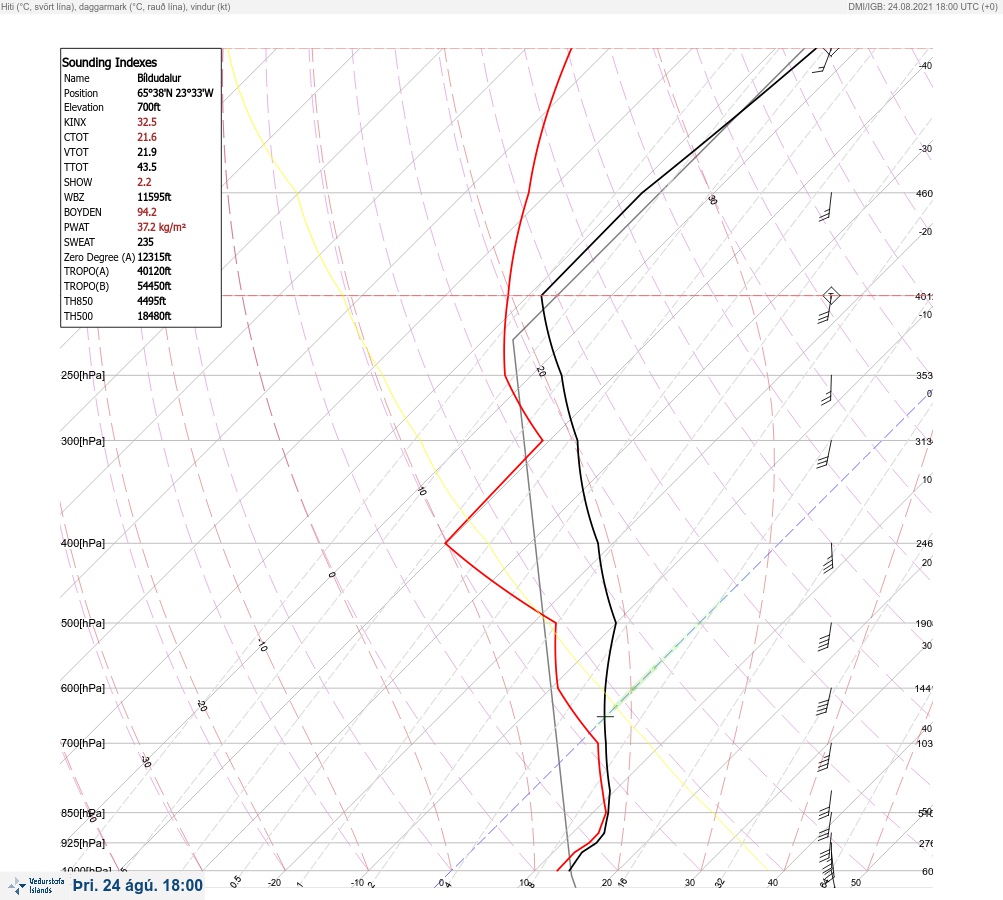Viewport: 1003px width, 900px height.
Task: Click the 250[hPa] pressure label
Action: pos(83,375)
